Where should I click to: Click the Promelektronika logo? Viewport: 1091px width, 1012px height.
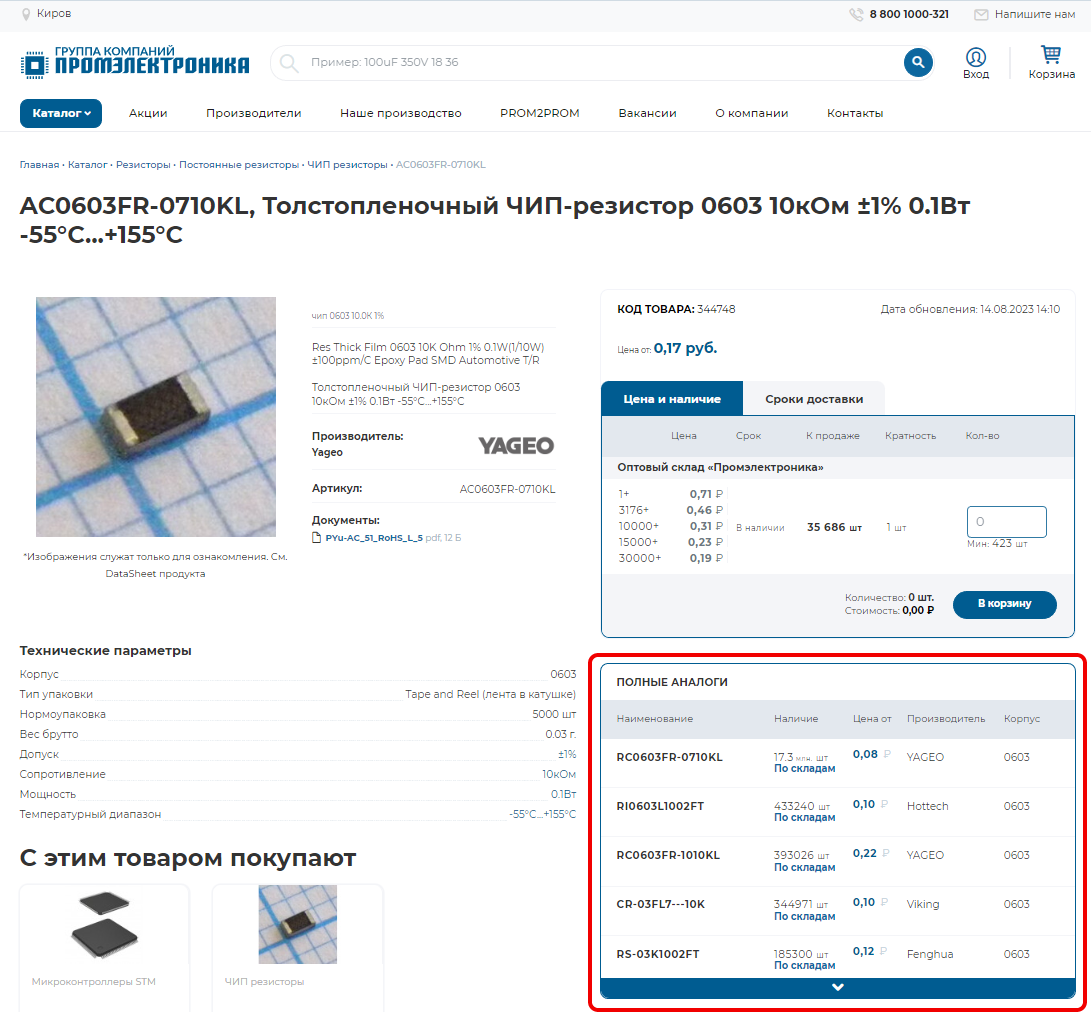135,62
